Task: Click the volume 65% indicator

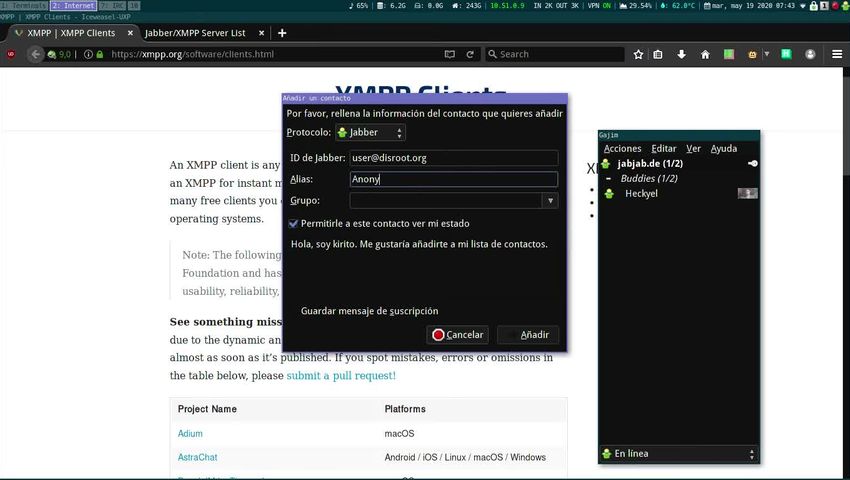Action: click(x=358, y=5)
